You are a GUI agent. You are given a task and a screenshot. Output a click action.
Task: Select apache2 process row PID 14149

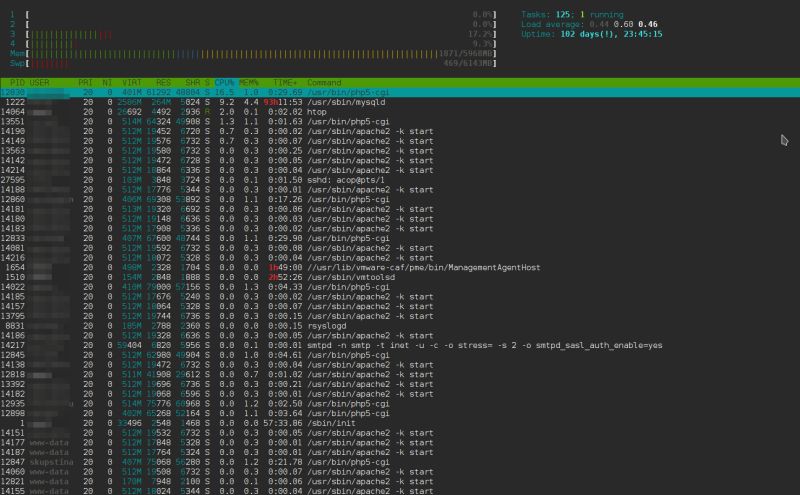[x=400, y=141]
